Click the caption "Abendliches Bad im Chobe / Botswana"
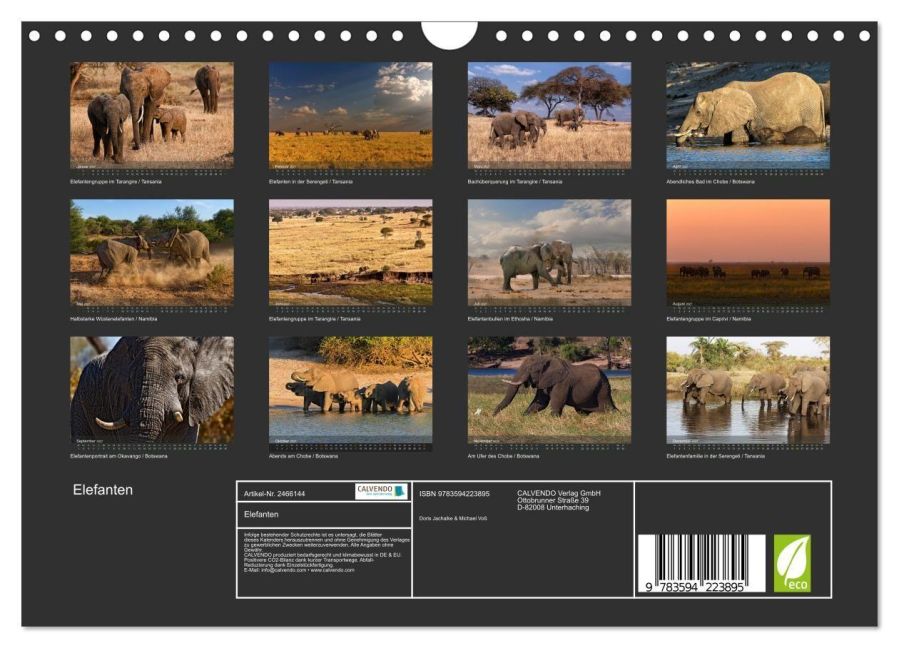The width and height of the screenshot is (899, 648). point(710,182)
